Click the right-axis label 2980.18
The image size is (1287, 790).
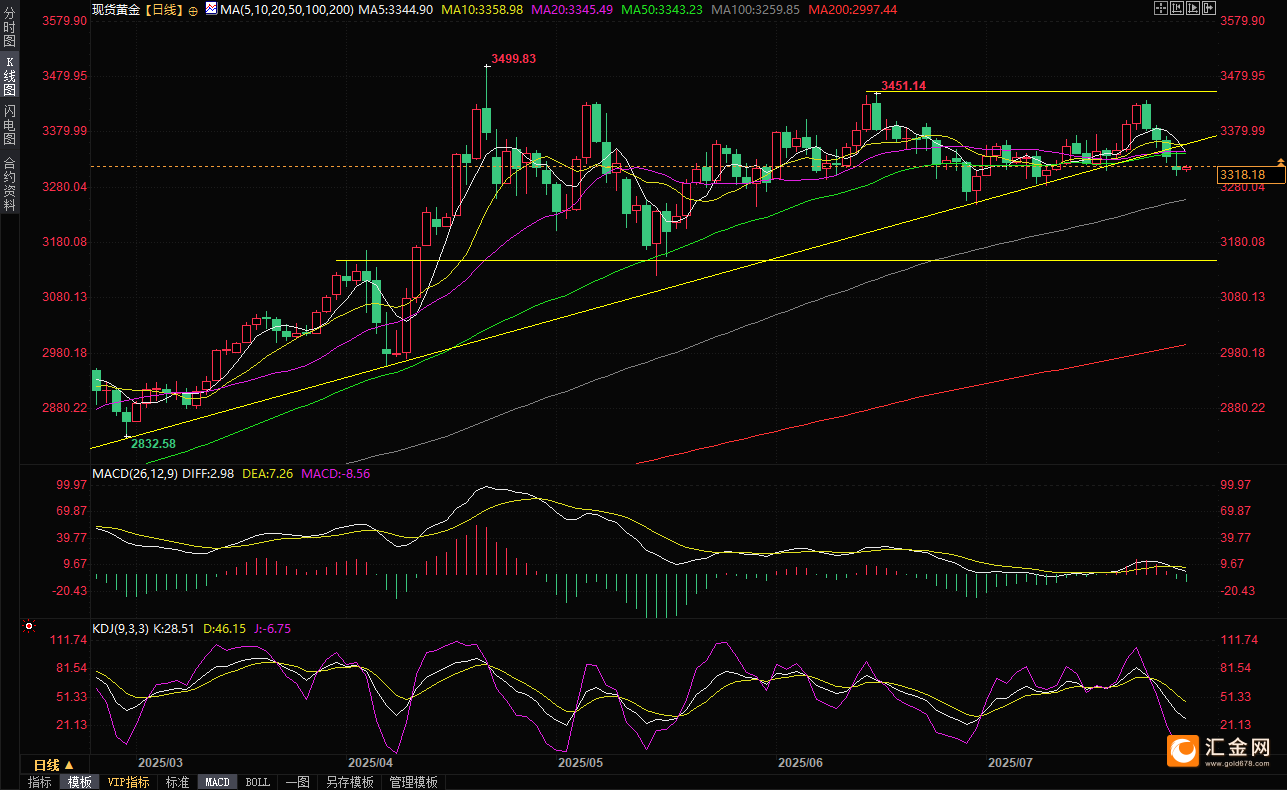pyautogui.click(x=1243, y=353)
